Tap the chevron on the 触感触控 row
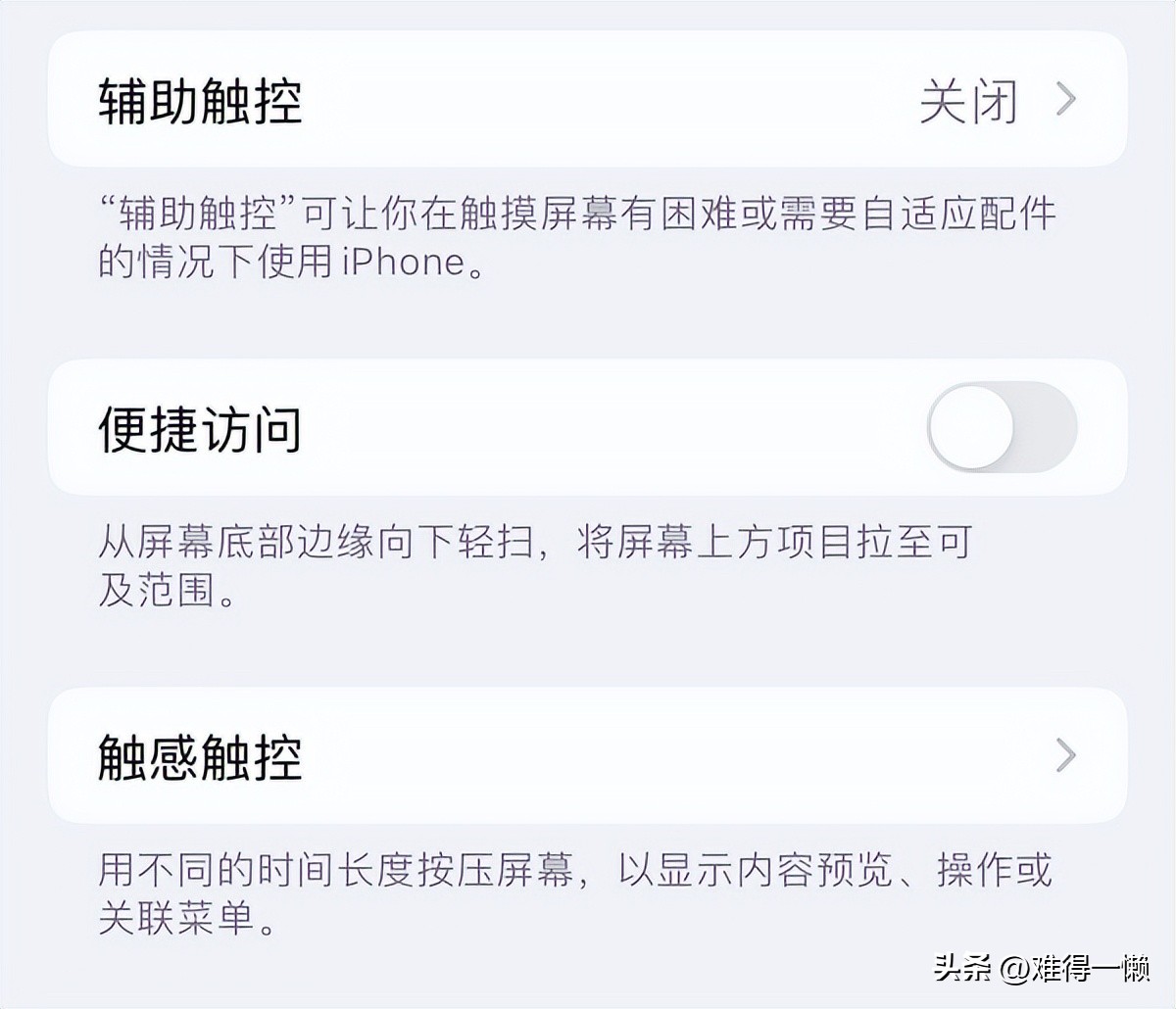This screenshot has height=1009, width=1176. (x=1065, y=755)
